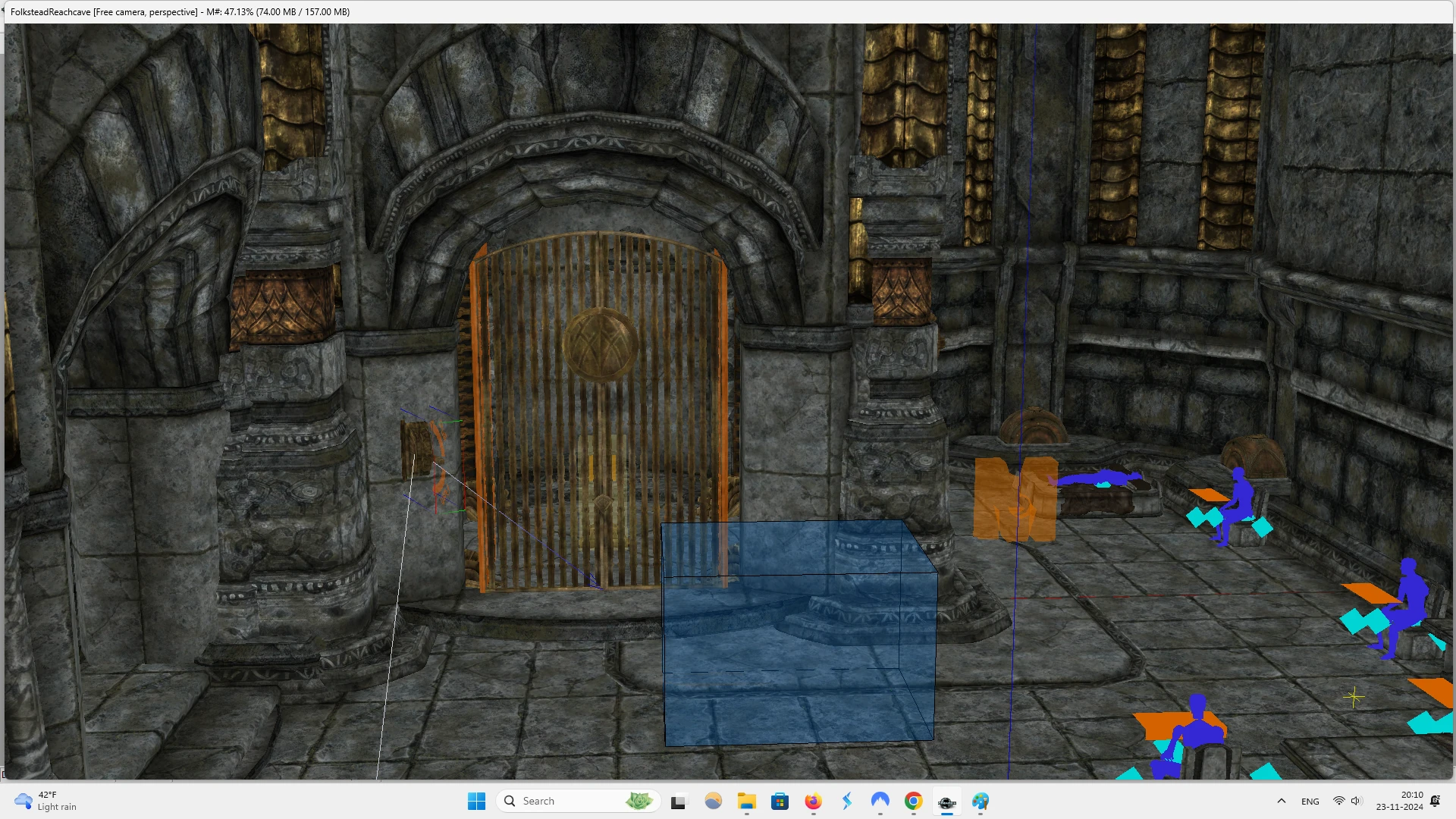Image resolution: width=1456 pixels, height=819 pixels.
Task: Click the taskbar Search box
Action: pos(579,801)
